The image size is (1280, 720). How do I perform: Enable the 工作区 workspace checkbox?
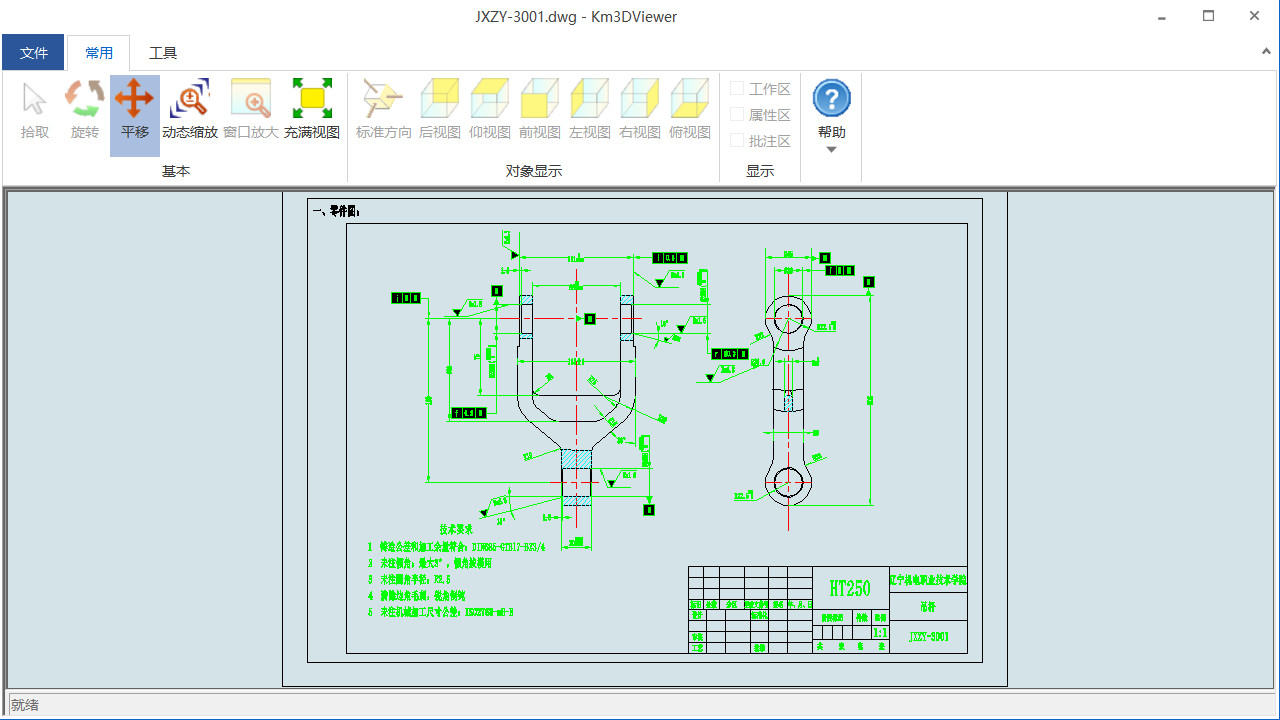click(x=737, y=88)
